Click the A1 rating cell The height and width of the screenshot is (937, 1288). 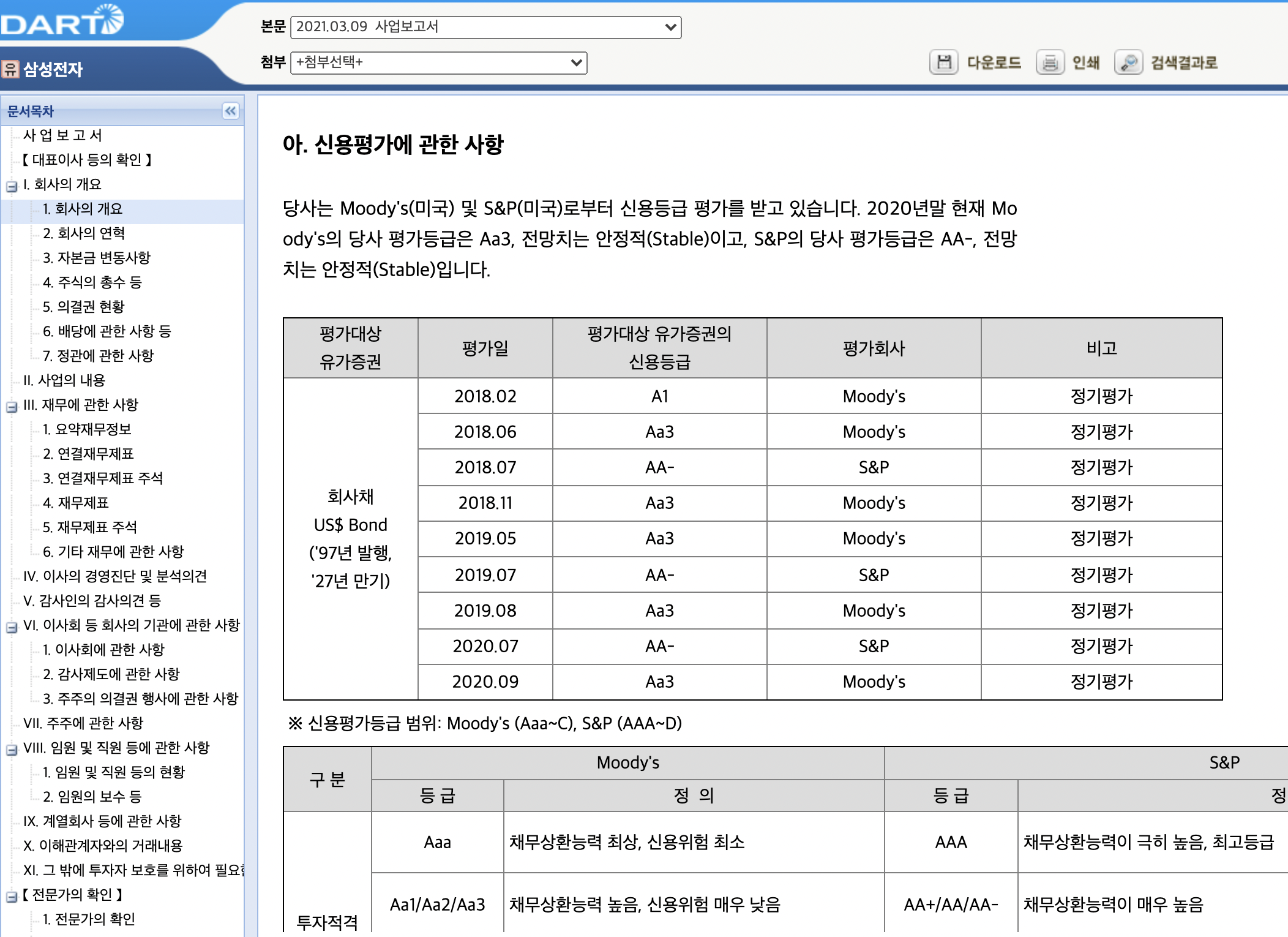coord(659,396)
